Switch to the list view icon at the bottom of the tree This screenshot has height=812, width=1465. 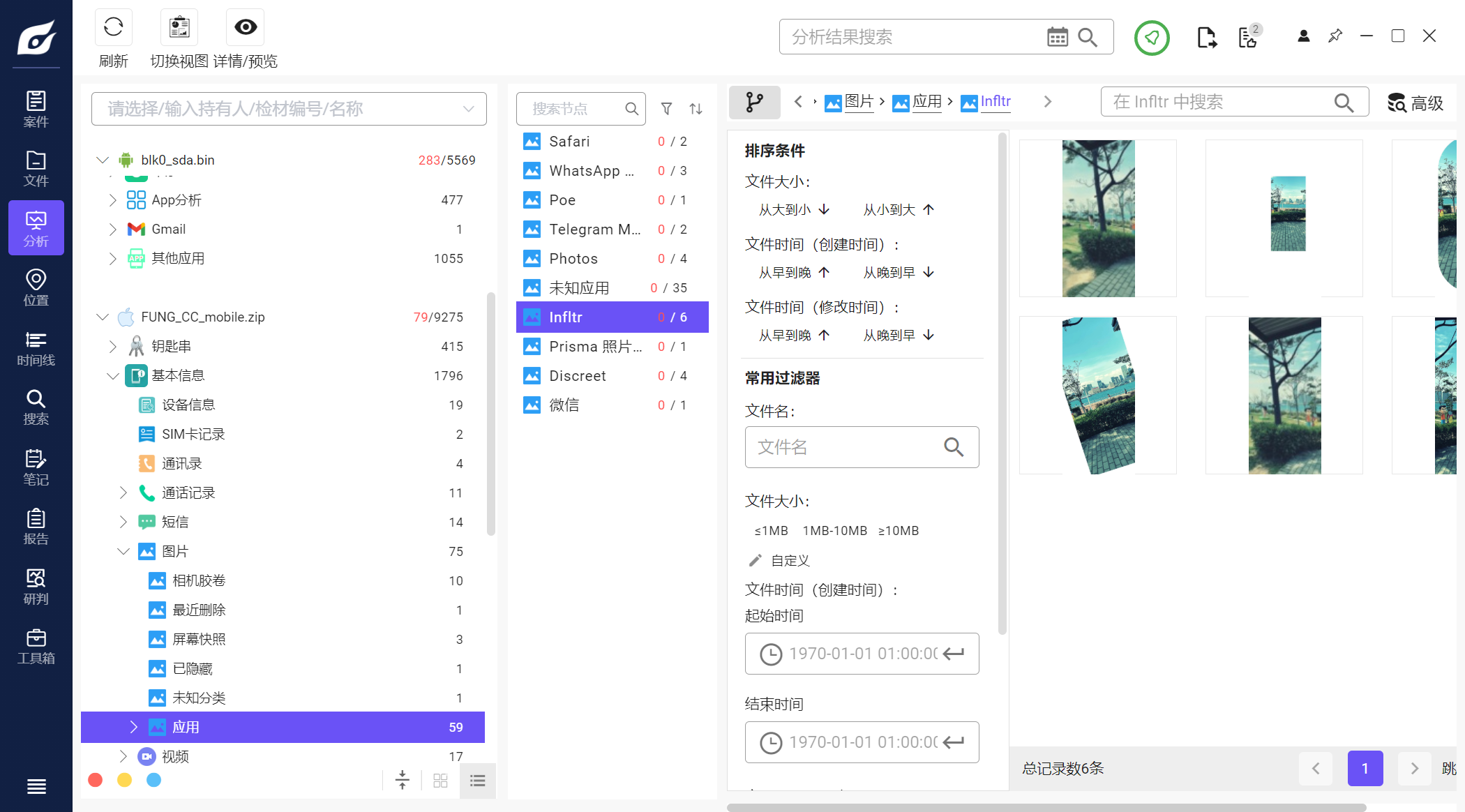478,781
